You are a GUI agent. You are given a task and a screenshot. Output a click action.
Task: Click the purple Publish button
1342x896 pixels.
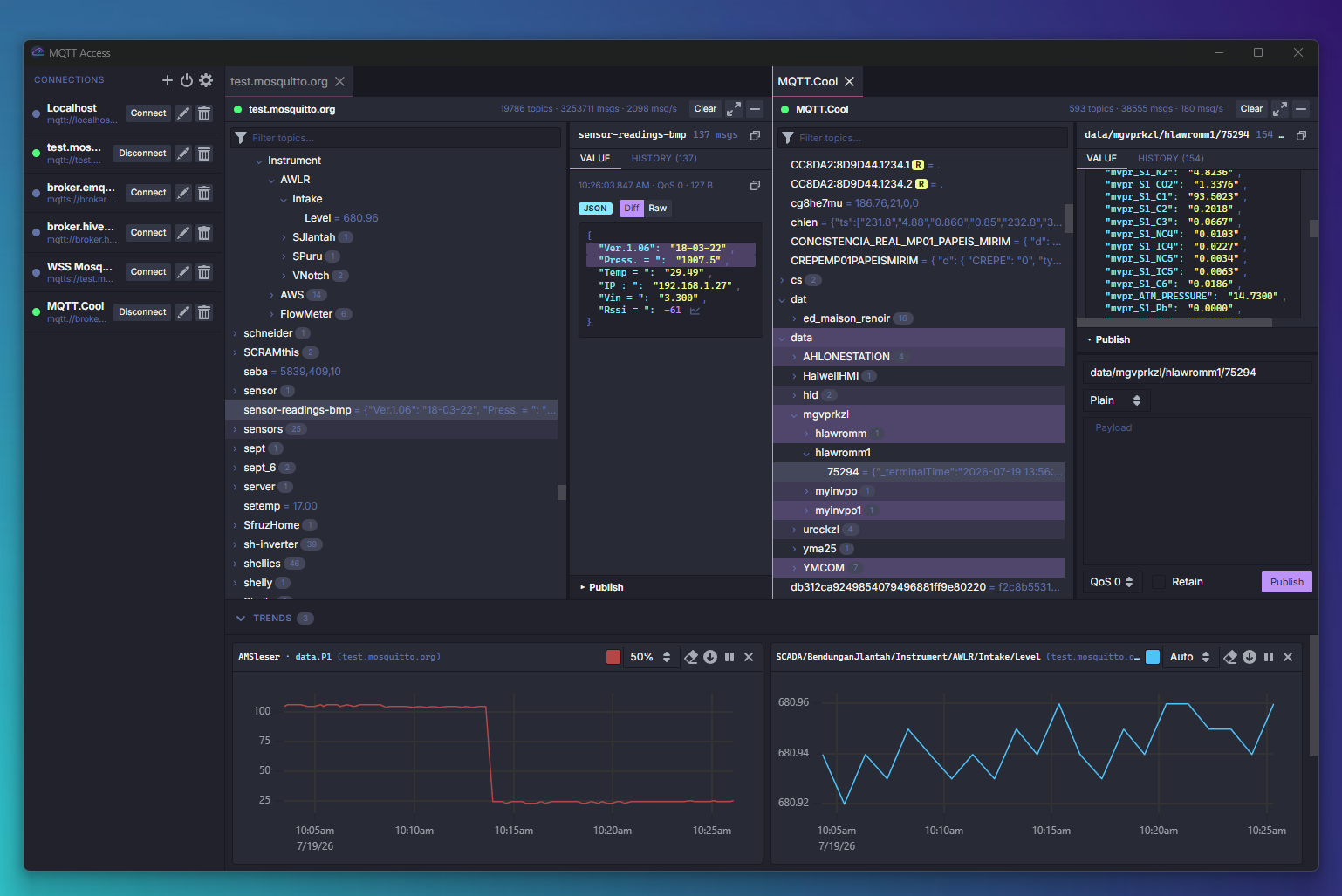pos(1287,582)
